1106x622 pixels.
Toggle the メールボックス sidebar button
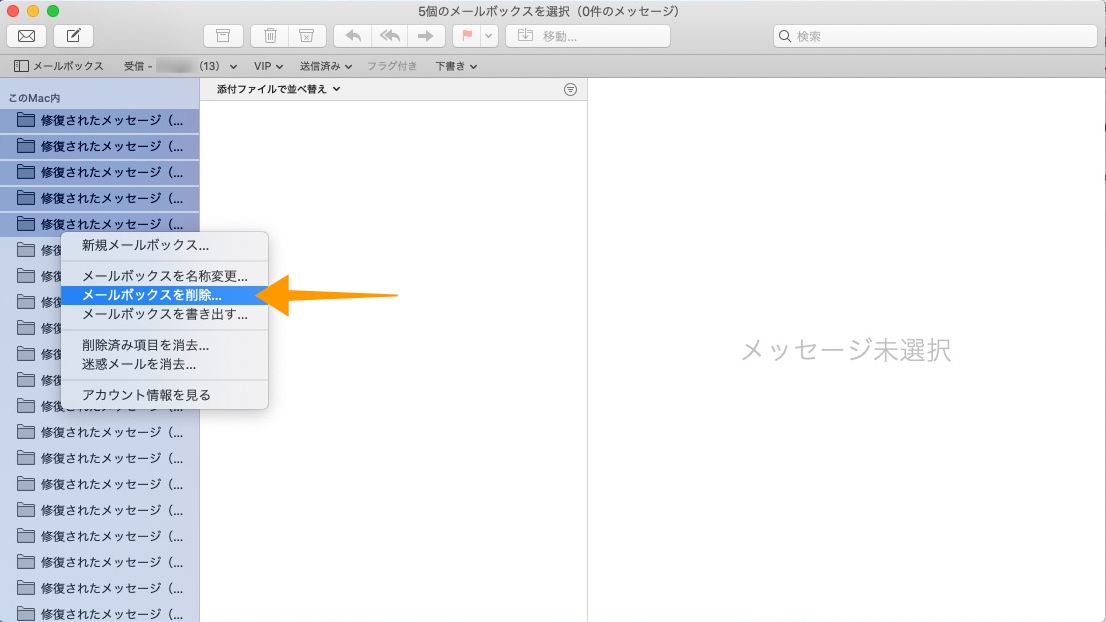pyautogui.click(x=59, y=66)
